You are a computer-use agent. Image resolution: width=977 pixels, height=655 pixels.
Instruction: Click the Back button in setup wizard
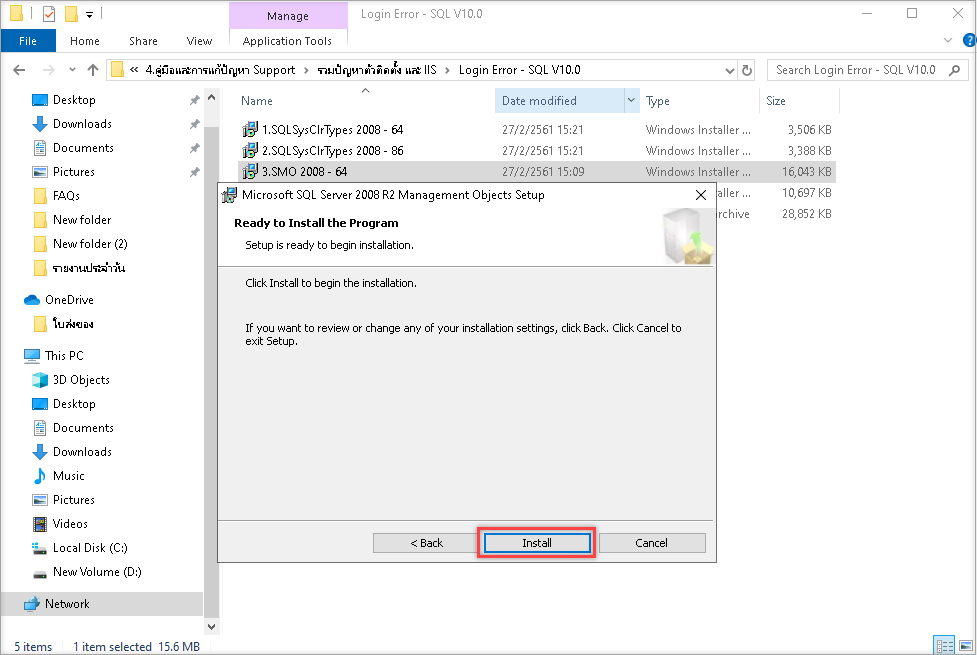[x=425, y=543]
